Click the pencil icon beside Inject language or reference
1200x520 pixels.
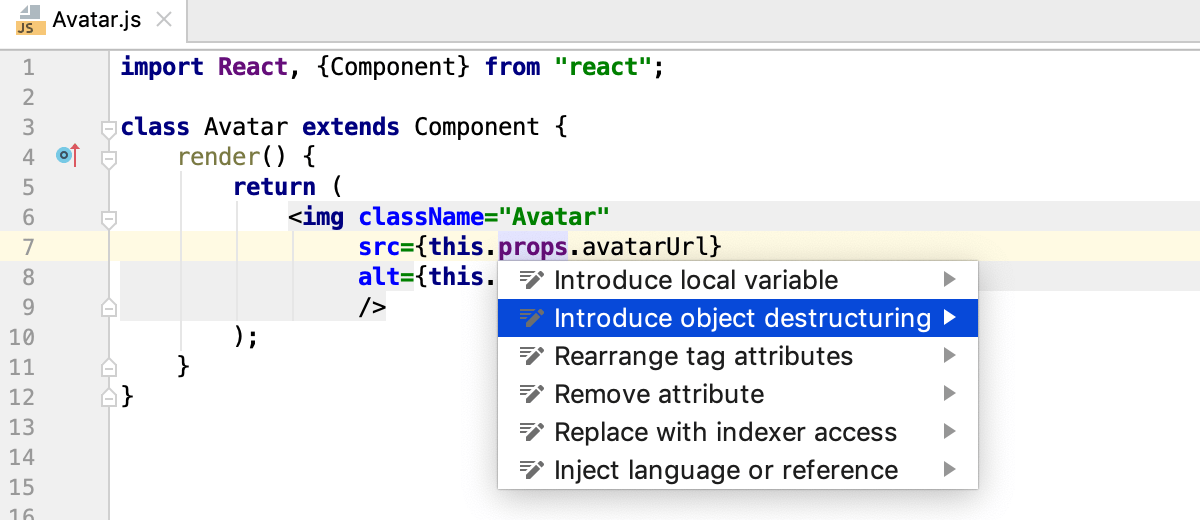(532, 471)
